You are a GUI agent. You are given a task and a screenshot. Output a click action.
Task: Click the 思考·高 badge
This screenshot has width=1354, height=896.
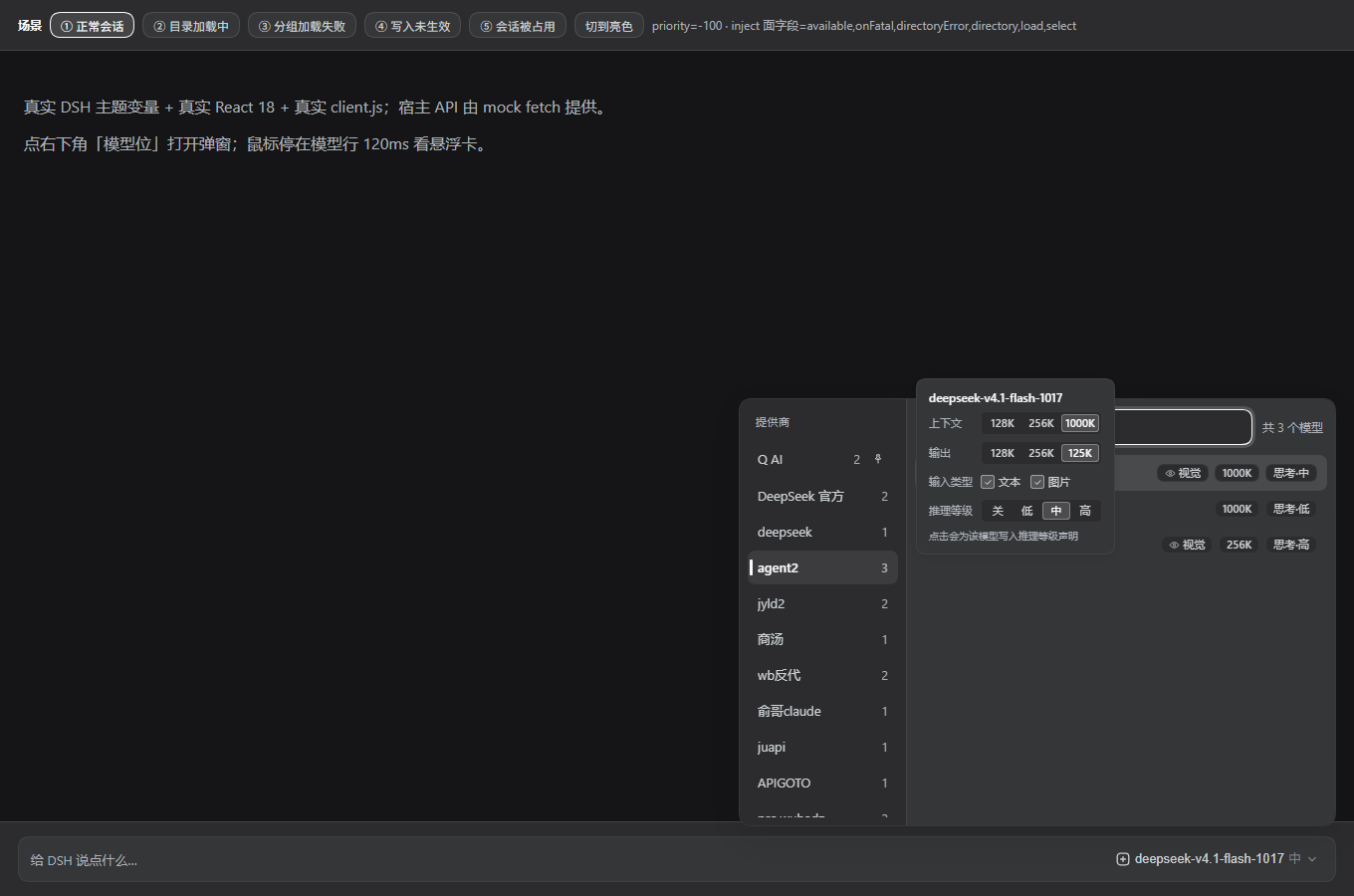[1291, 545]
